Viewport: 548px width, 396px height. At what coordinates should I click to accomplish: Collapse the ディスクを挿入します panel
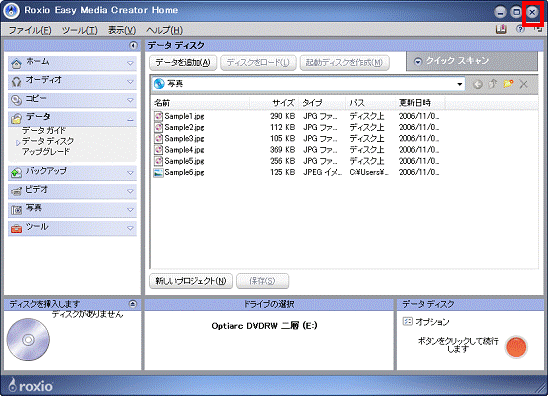pyautogui.click(x=133, y=303)
